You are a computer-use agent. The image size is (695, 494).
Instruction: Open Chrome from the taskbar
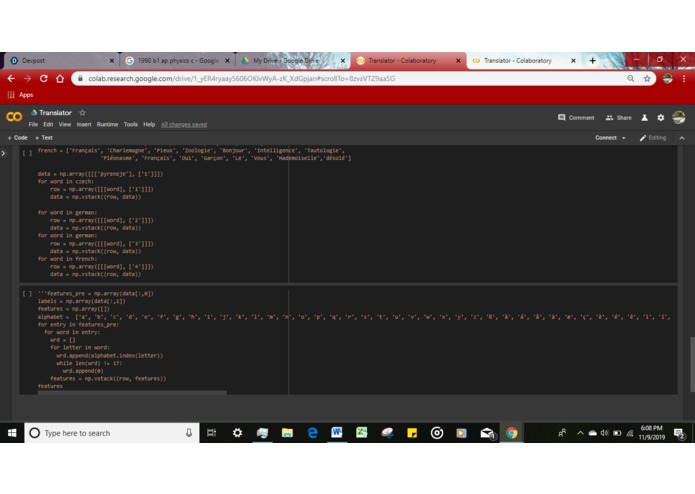[x=511, y=433]
